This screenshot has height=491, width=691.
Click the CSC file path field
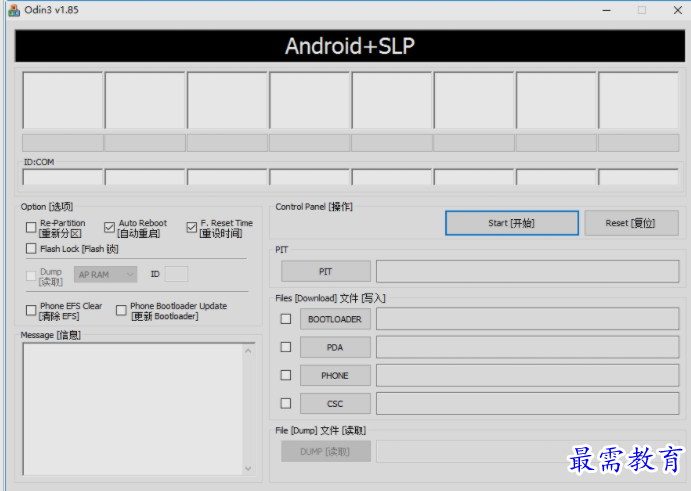point(528,404)
